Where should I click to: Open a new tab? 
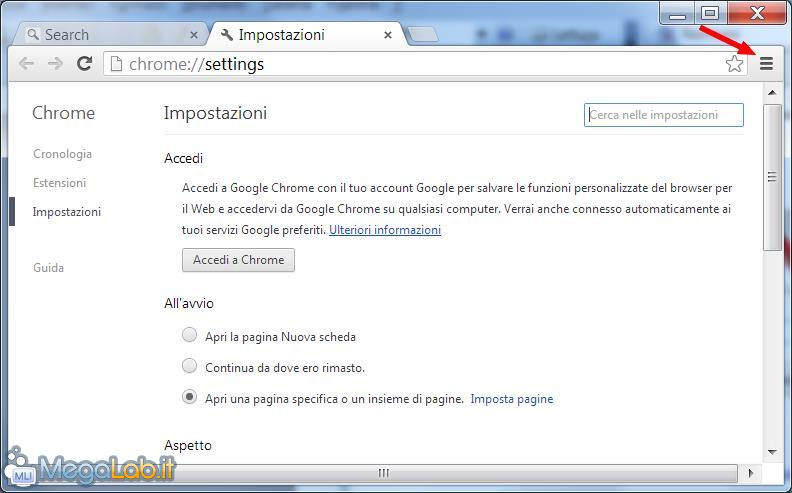[423, 34]
